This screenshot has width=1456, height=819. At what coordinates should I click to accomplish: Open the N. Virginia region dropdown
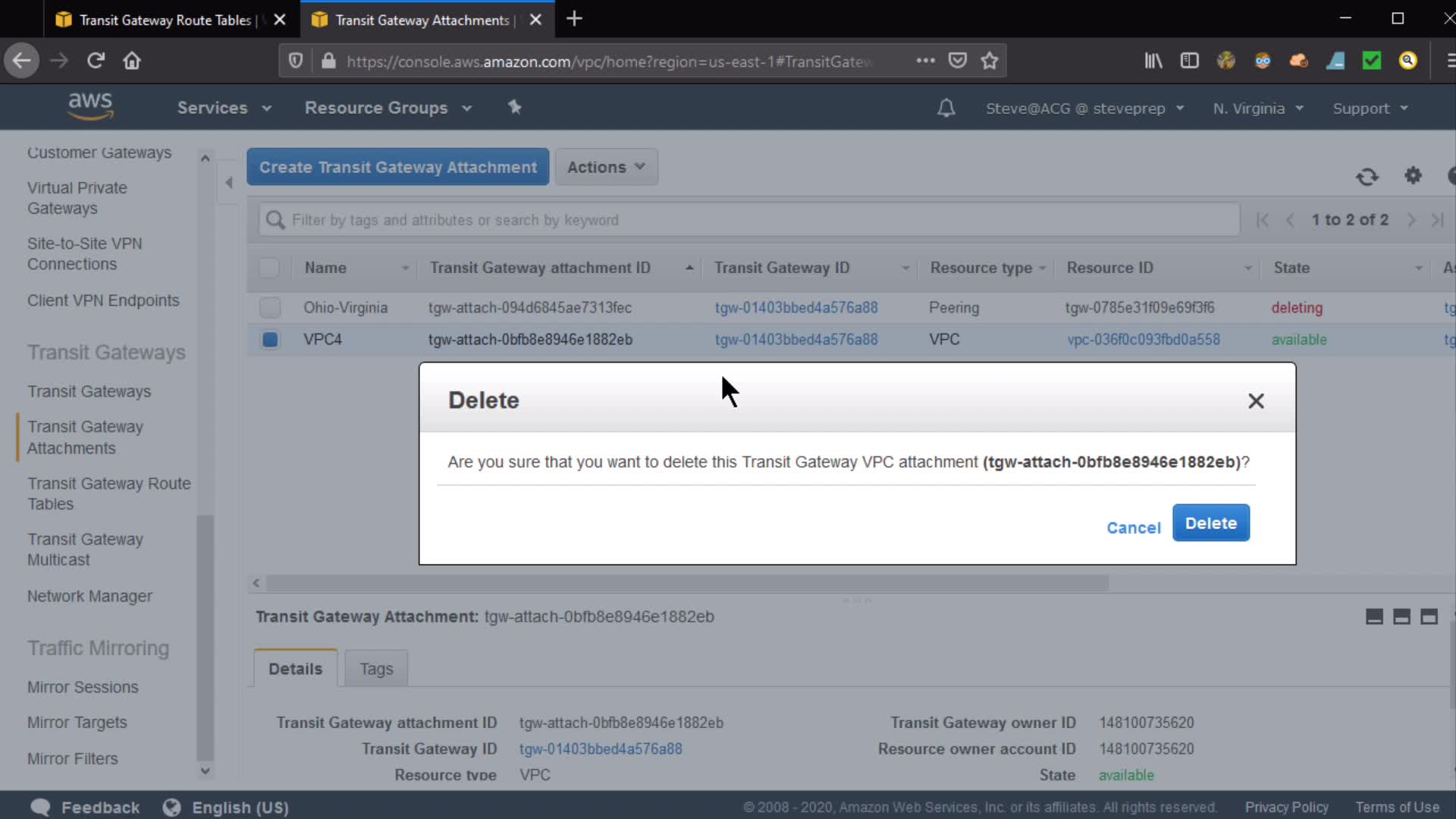pyautogui.click(x=1257, y=108)
